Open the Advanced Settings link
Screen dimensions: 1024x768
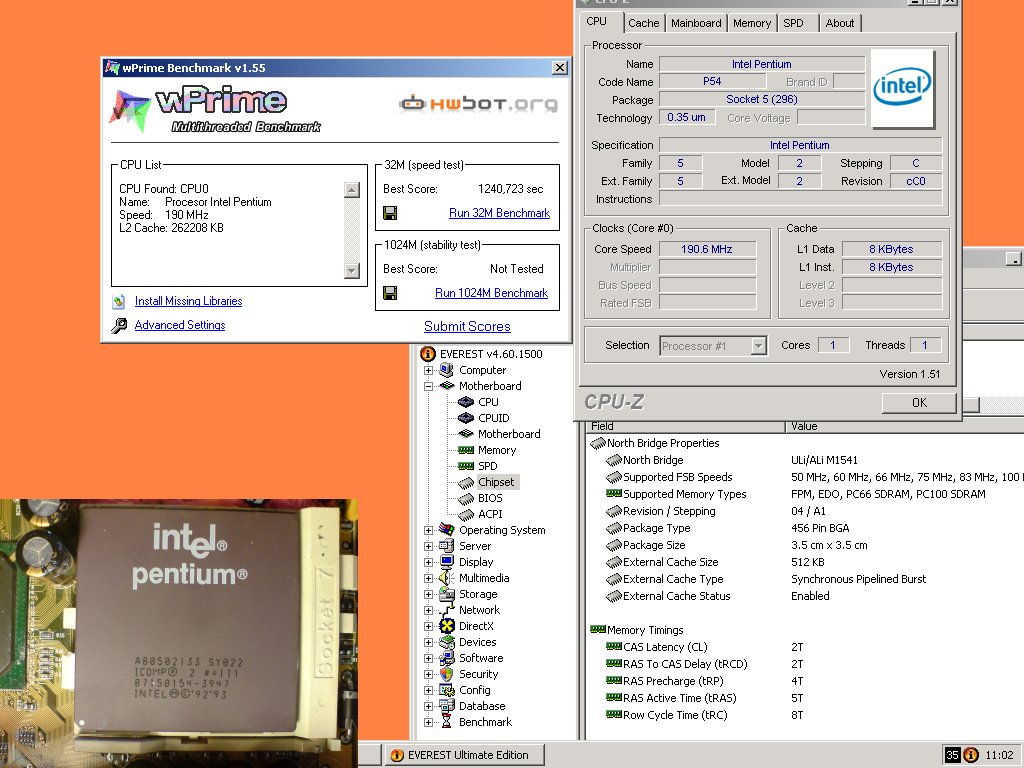tap(180, 325)
